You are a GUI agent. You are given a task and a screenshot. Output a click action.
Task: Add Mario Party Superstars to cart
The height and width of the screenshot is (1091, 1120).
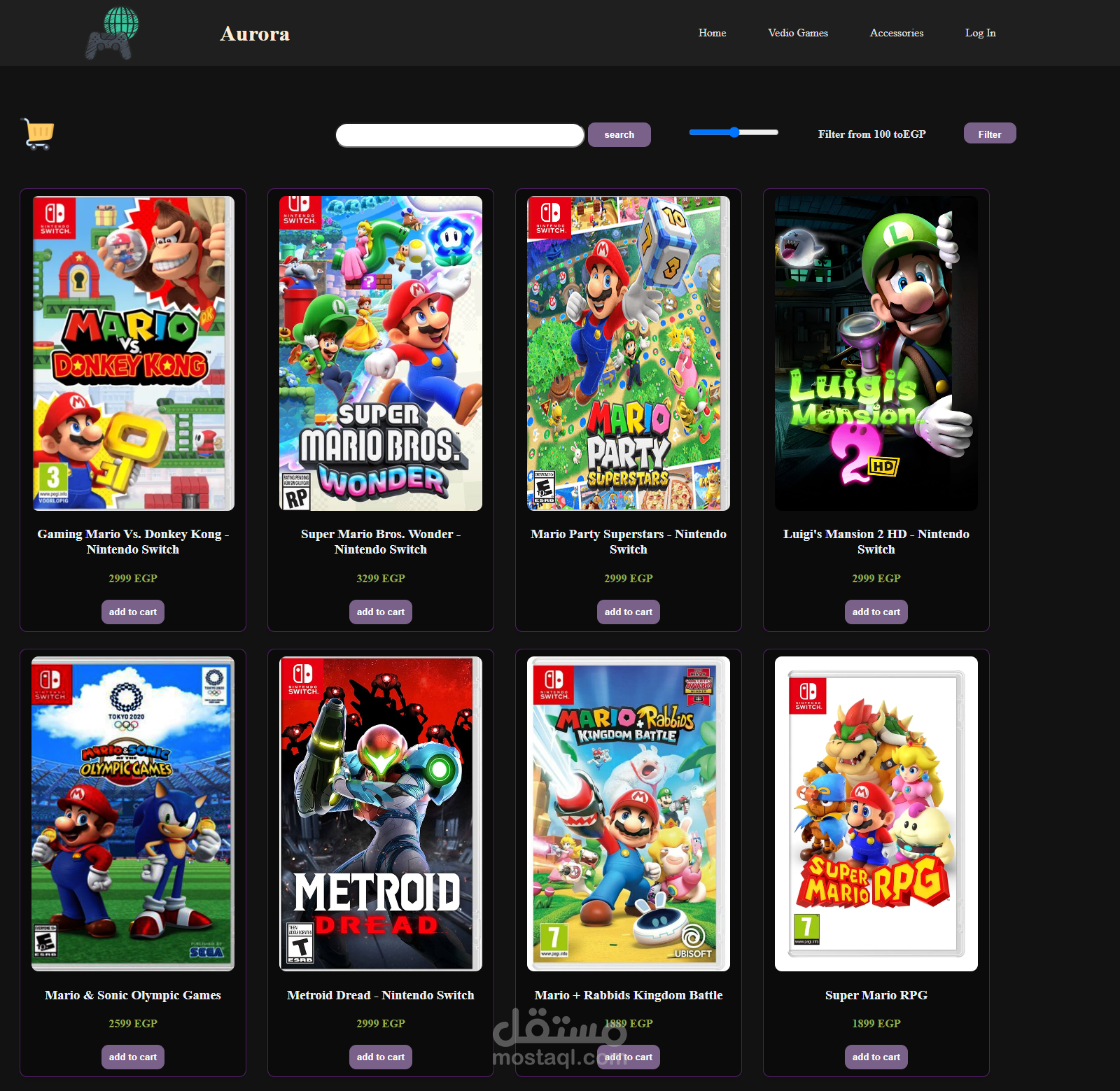[x=629, y=612]
